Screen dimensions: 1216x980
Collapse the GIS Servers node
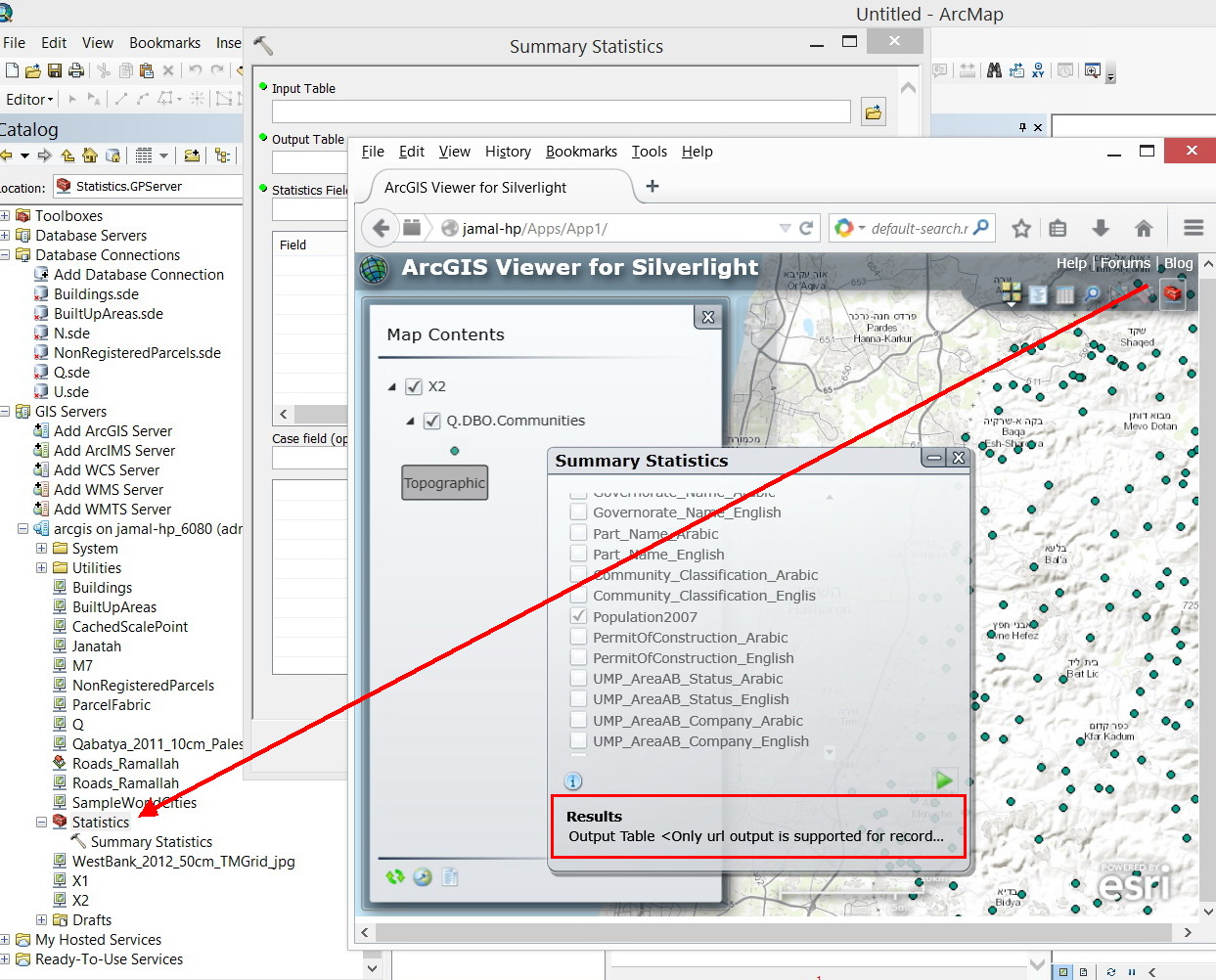pos(5,412)
